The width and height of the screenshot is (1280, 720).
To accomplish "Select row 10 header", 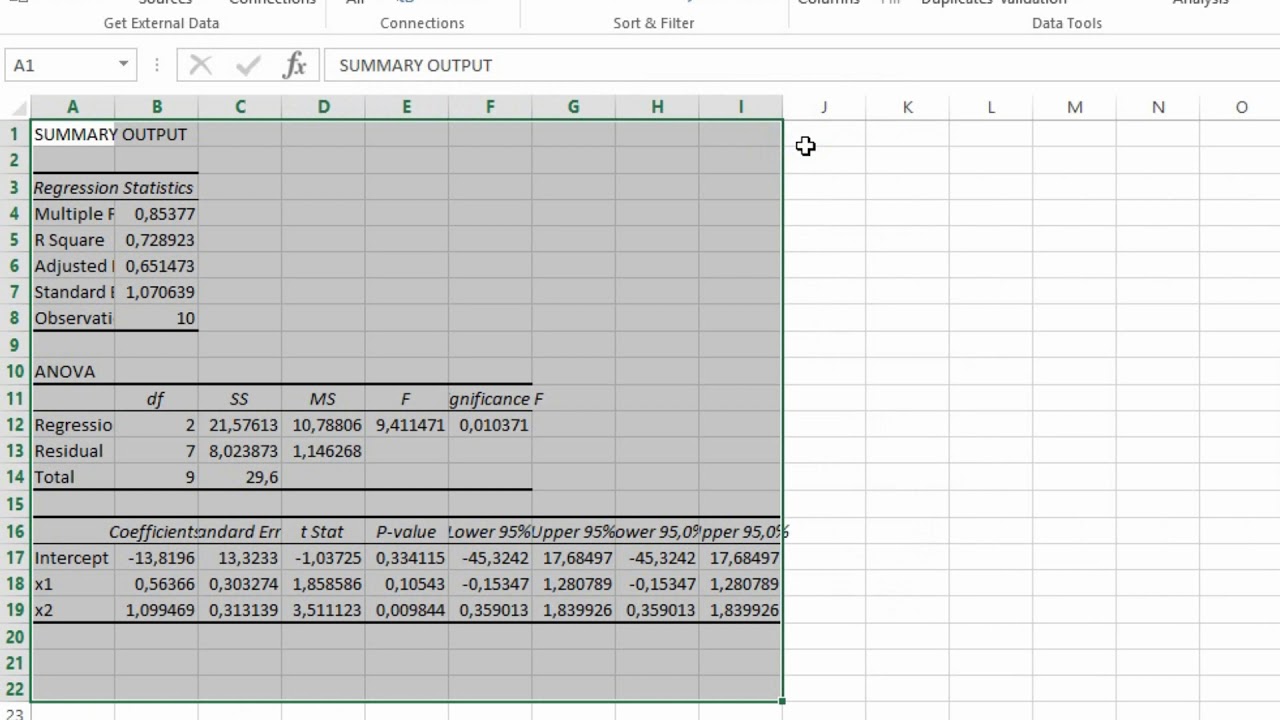I will pyautogui.click(x=15, y=371).
